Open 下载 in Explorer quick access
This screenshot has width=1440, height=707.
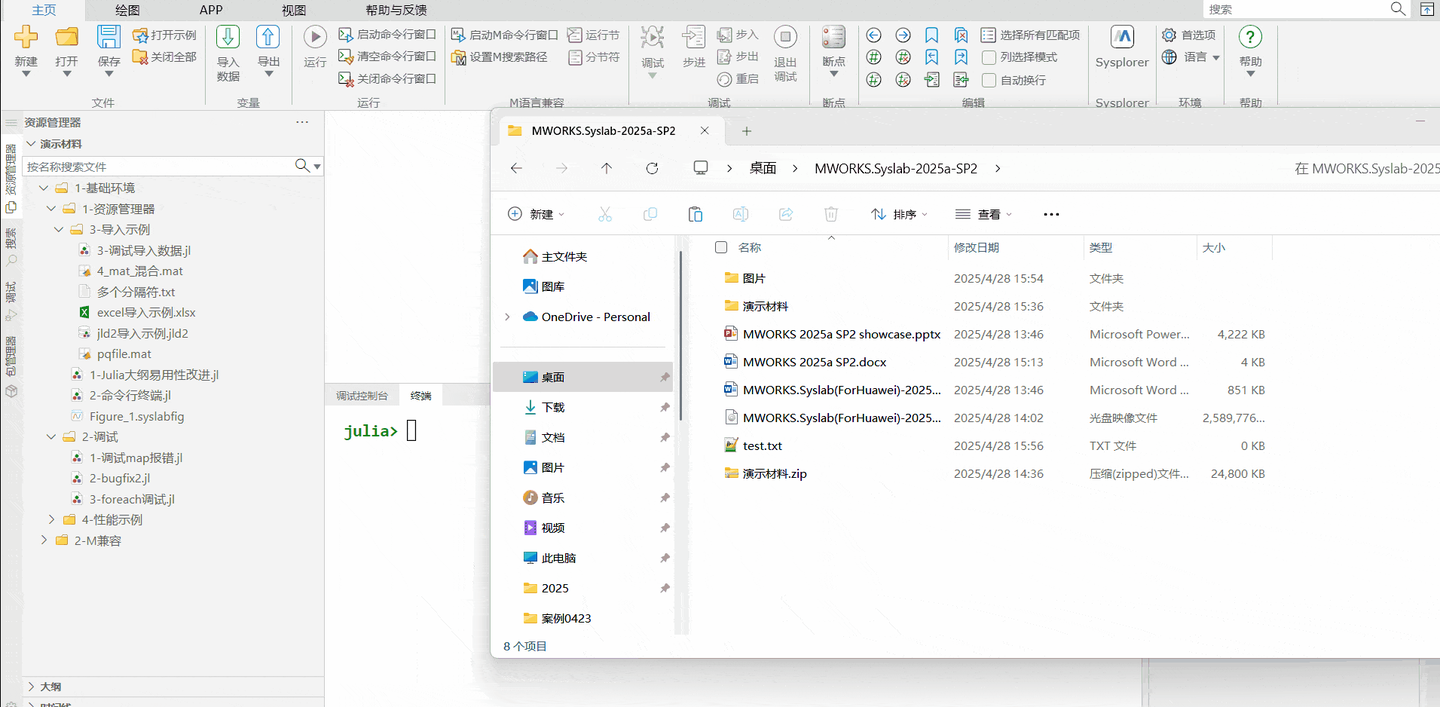coord(552,407)
